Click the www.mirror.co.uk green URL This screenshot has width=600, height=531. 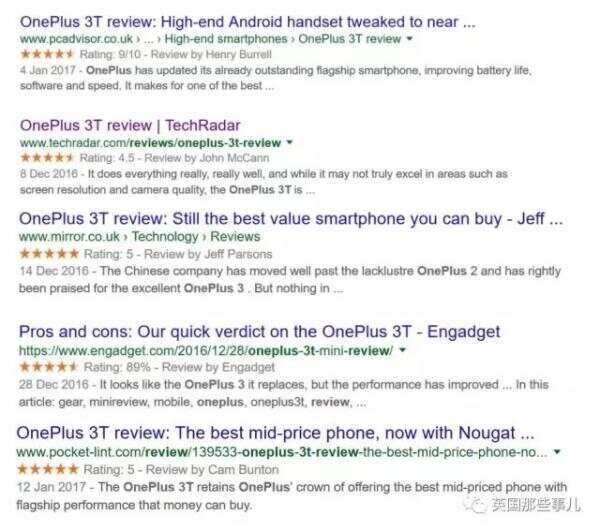69,237
